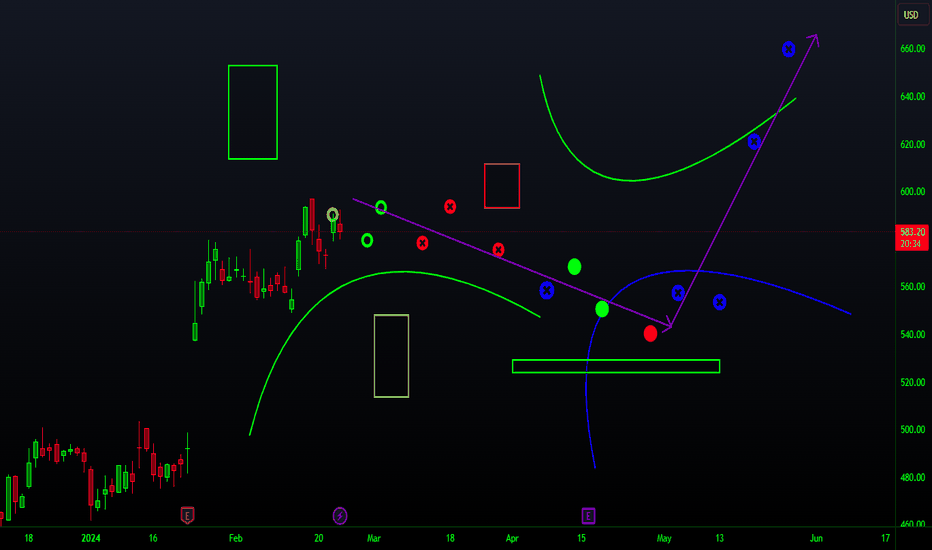Click the 600.00 price axis label
This screenshot has height=550, width=932.
[x=912, y=191]
